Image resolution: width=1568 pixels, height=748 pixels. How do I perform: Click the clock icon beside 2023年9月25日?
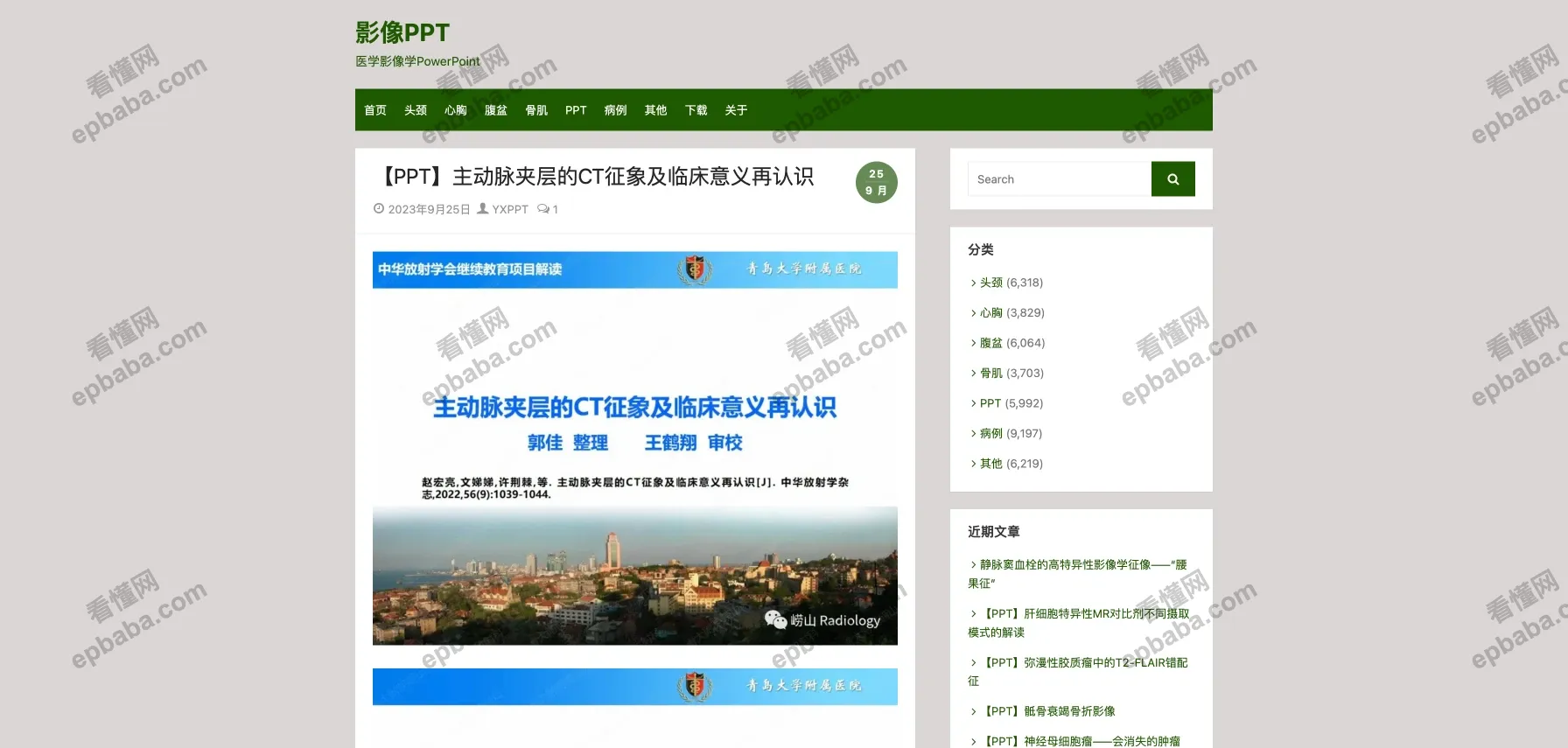tap(379, 209)
